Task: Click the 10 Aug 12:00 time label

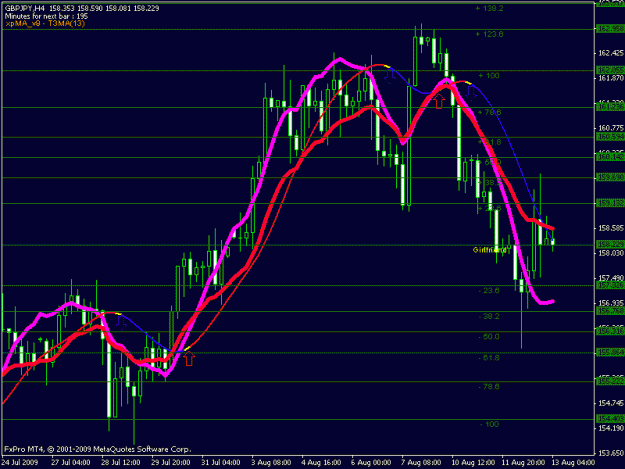Action: click(x=473, y=463)
